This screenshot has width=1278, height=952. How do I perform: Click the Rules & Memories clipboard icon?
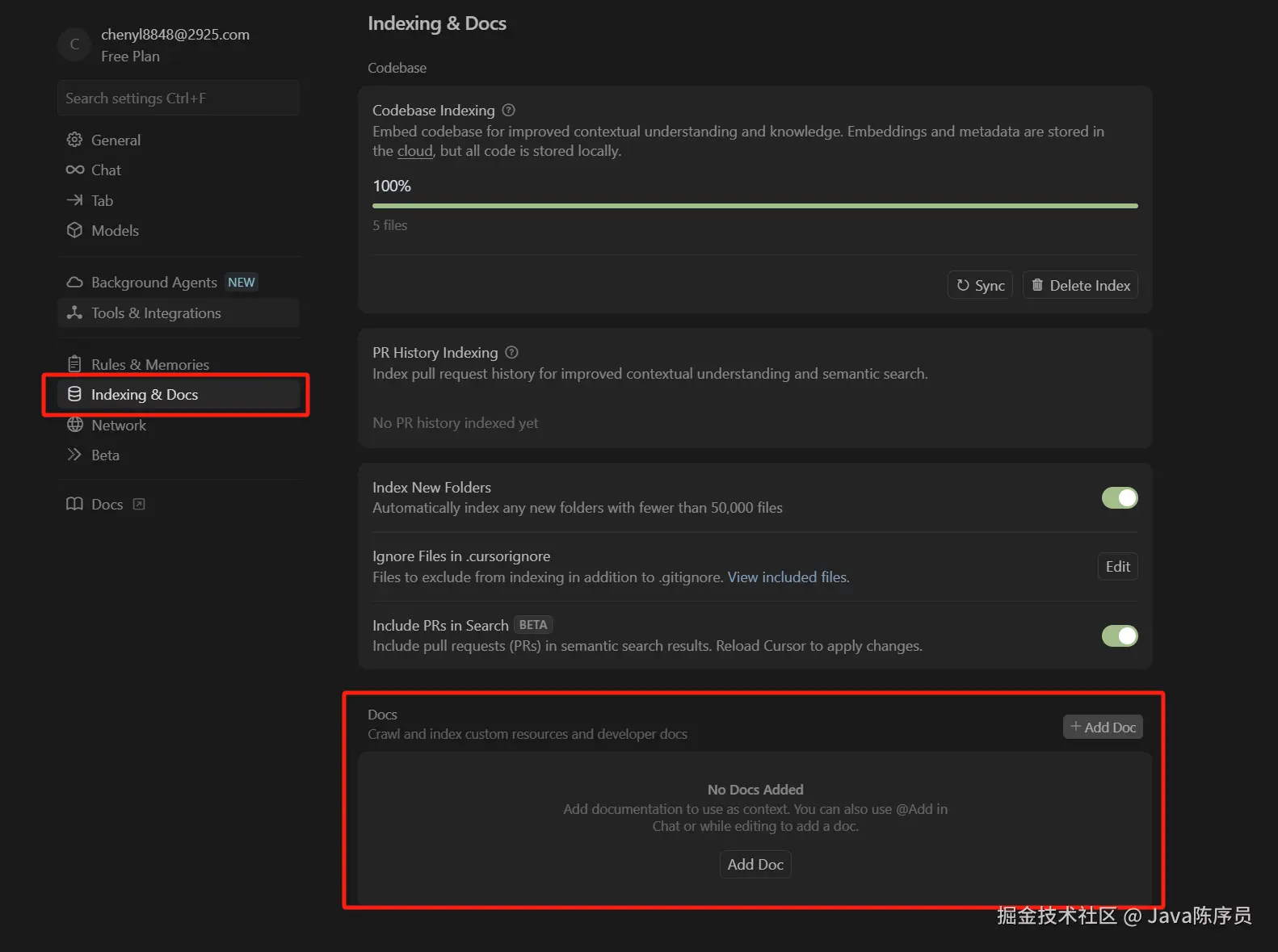click(x=74, y=364)
